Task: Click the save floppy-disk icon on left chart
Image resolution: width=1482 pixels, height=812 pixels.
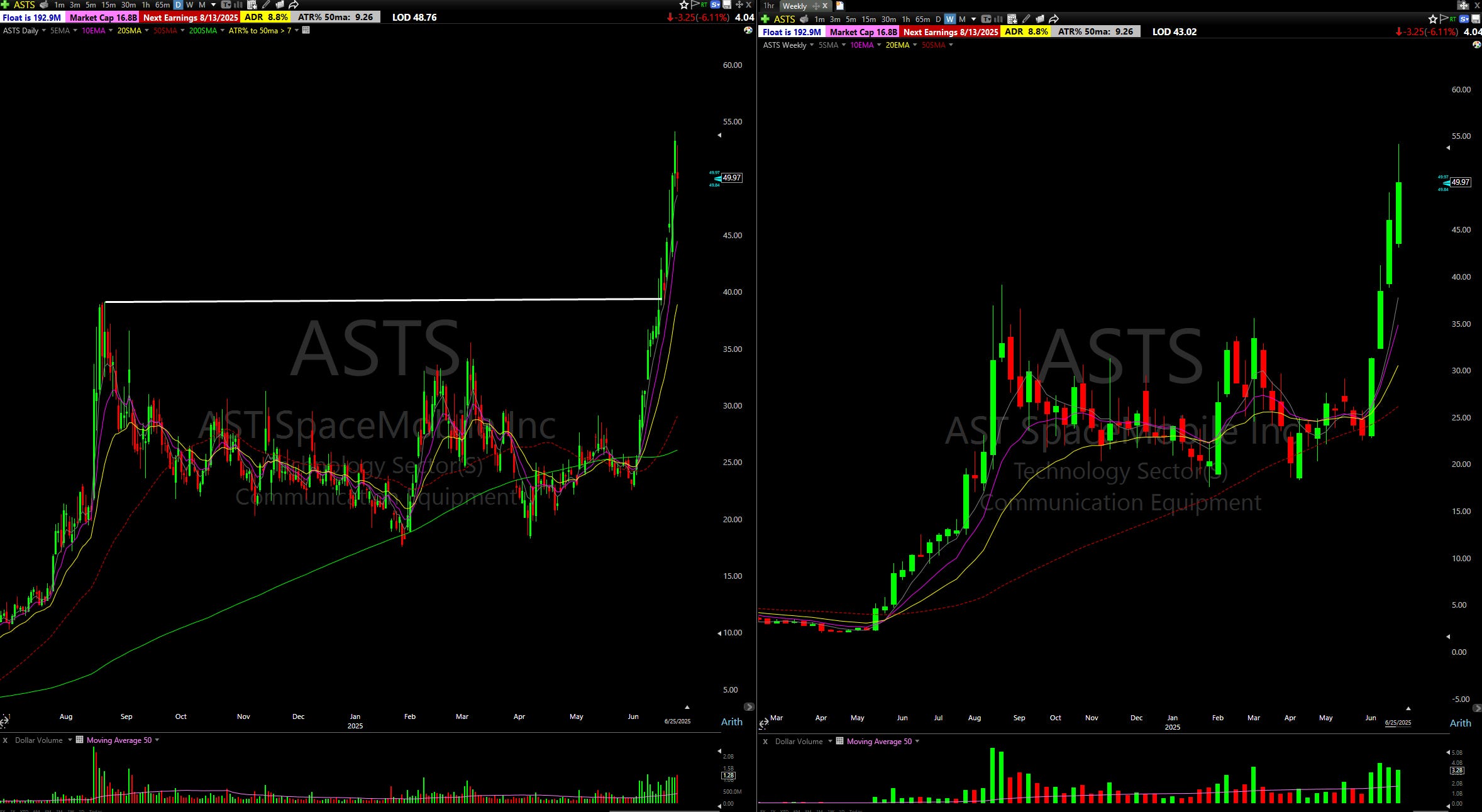Action: click(727, 5)
